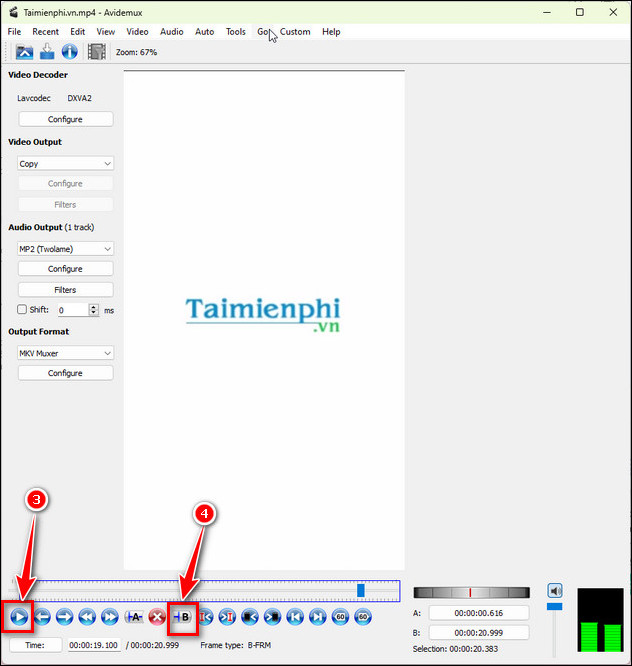632x666 pixels.
Task: Click Configure under Video Decoder
Action: click(x=65, y=119)
